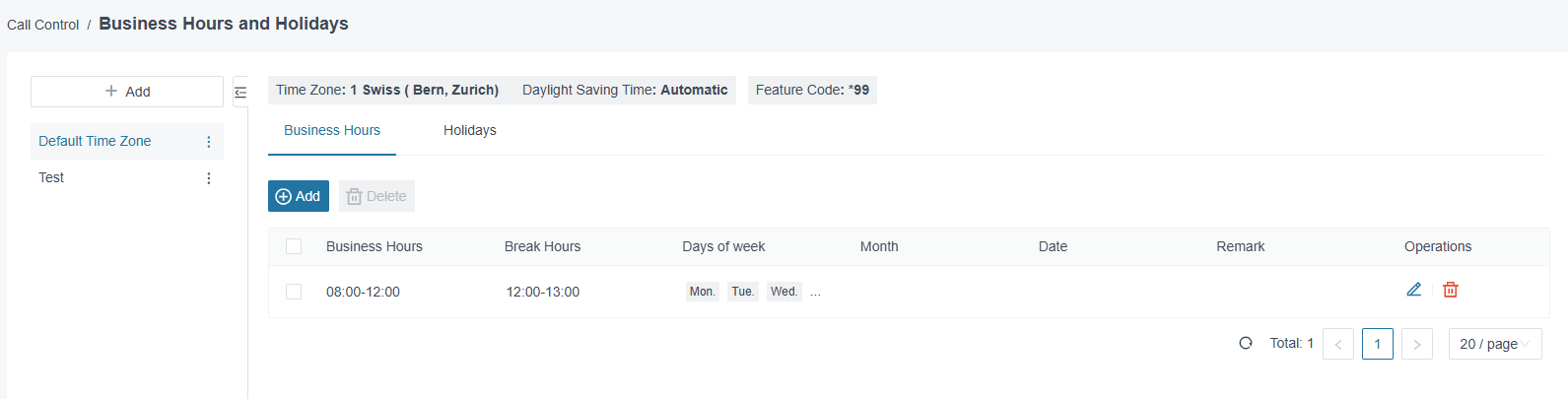The image size is (1568, 399).
Task: Go to the previous page arrow
Action: tap(1338, 344)
